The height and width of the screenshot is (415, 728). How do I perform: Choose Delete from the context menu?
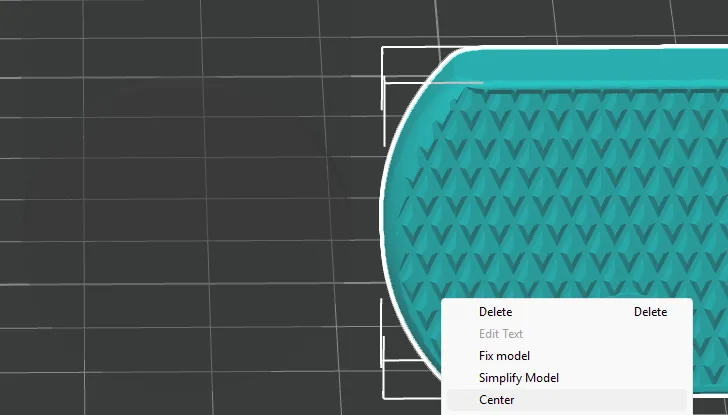[x=566, y=312]
